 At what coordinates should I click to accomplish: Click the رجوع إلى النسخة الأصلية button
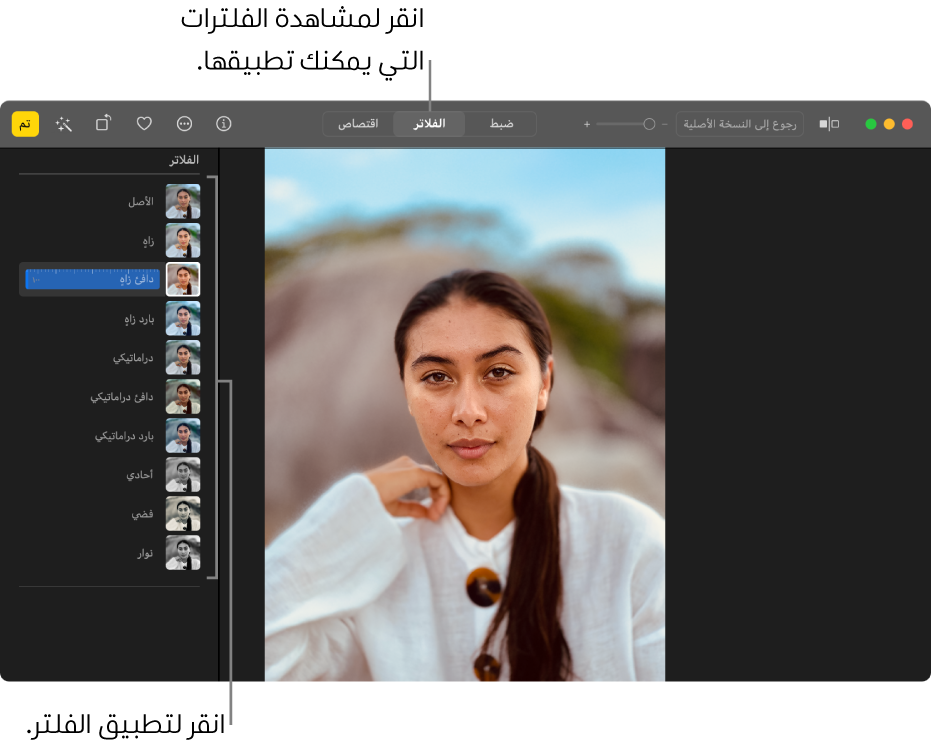(739, 124)
